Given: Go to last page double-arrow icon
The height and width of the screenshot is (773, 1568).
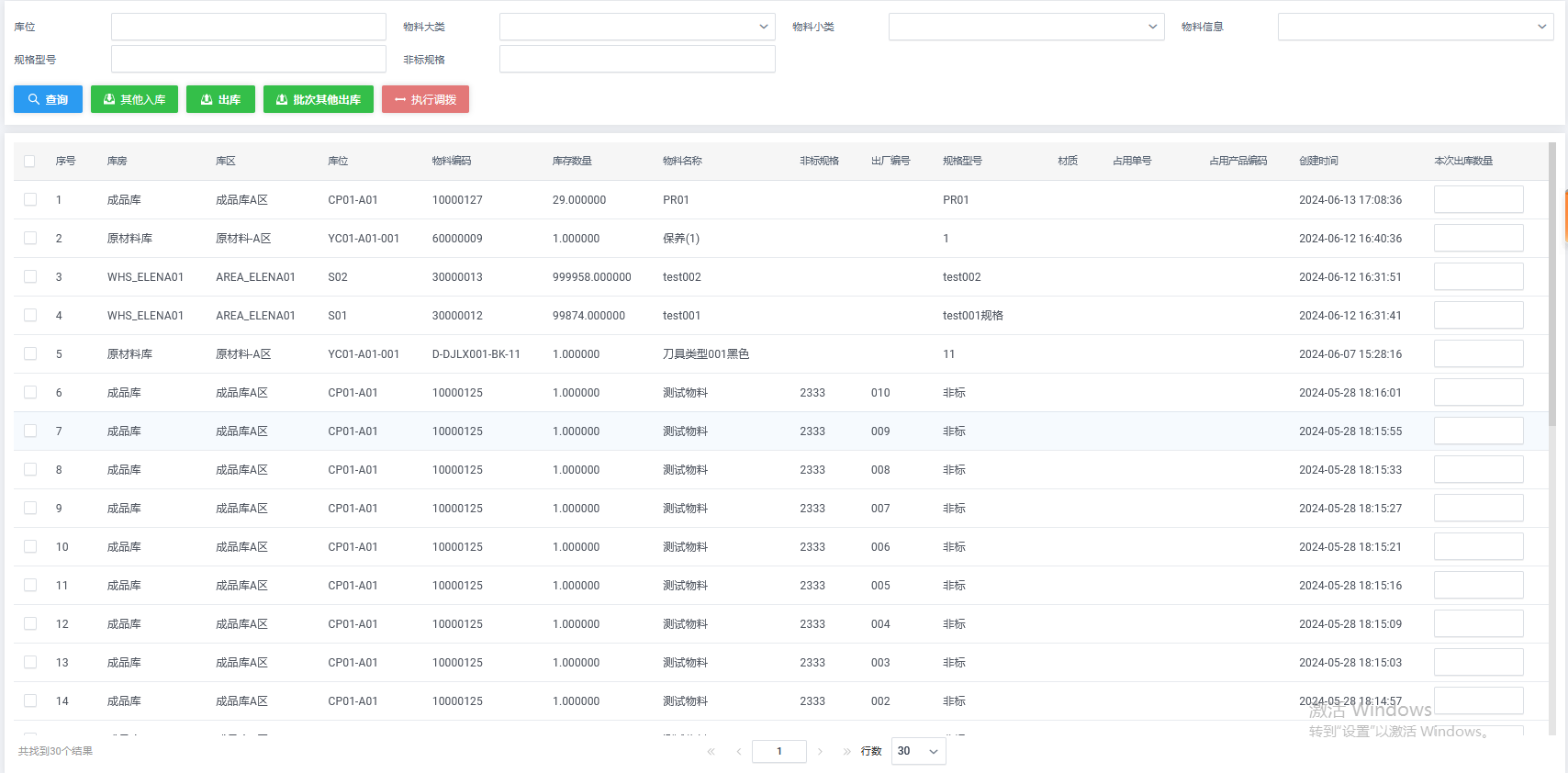Looking at the screenshot, I should tap(846, 751).
